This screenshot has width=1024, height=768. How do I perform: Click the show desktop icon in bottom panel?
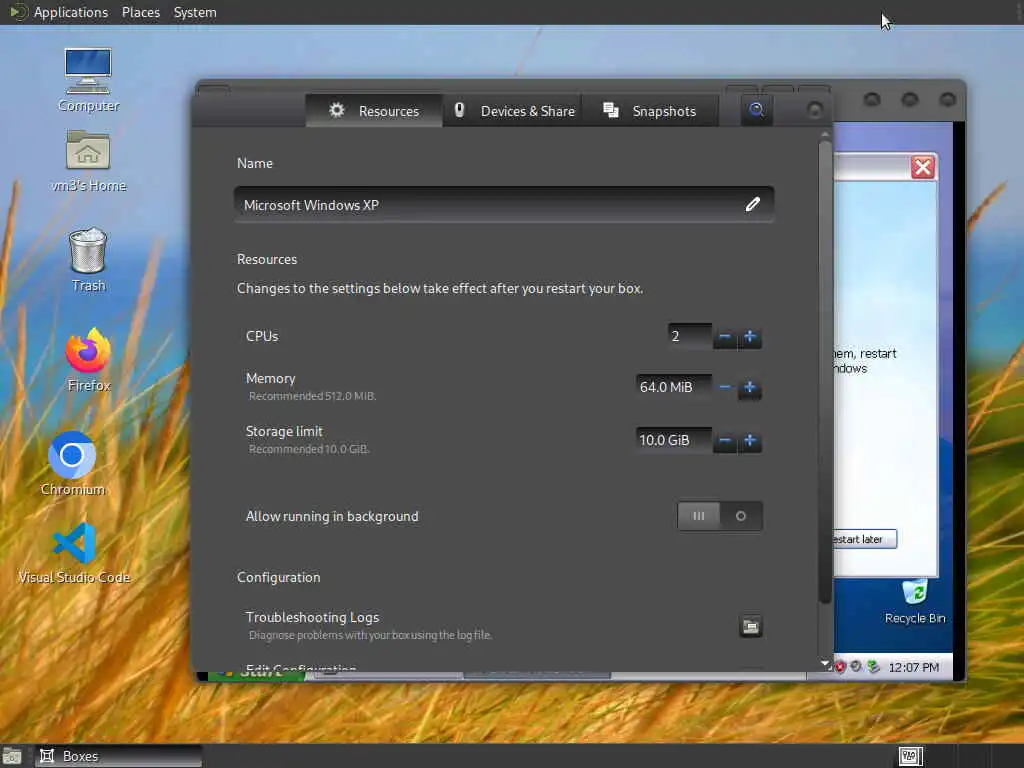(x=12, y=756)
